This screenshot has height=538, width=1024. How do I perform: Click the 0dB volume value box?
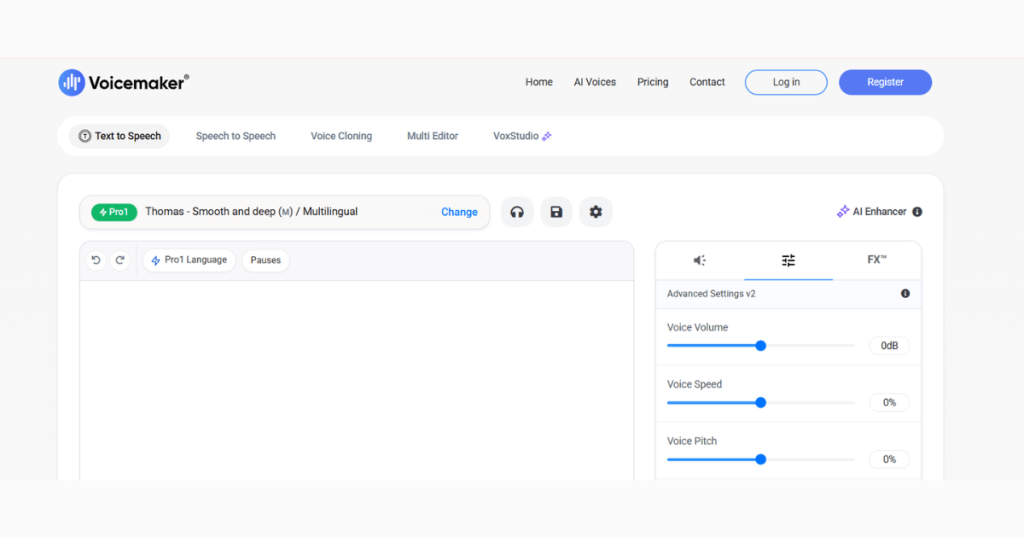889,346
